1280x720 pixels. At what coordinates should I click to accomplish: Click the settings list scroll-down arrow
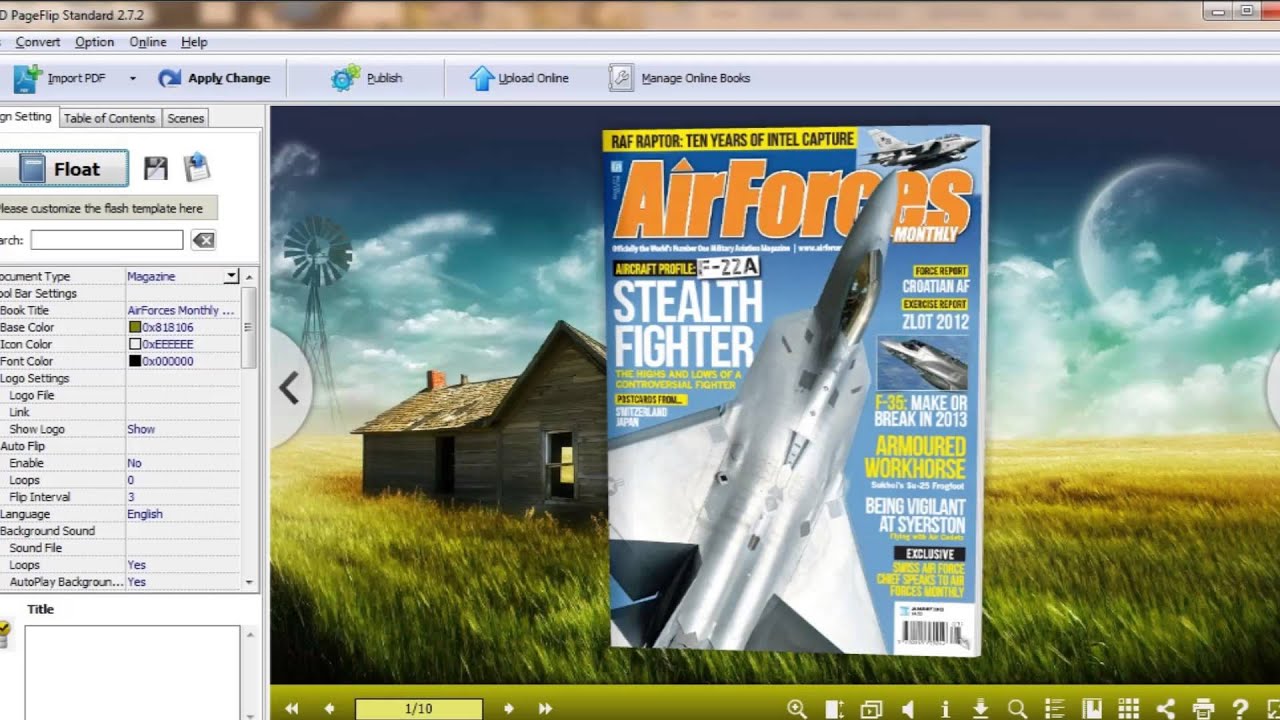pyautogui.click(x=249, y=582)
